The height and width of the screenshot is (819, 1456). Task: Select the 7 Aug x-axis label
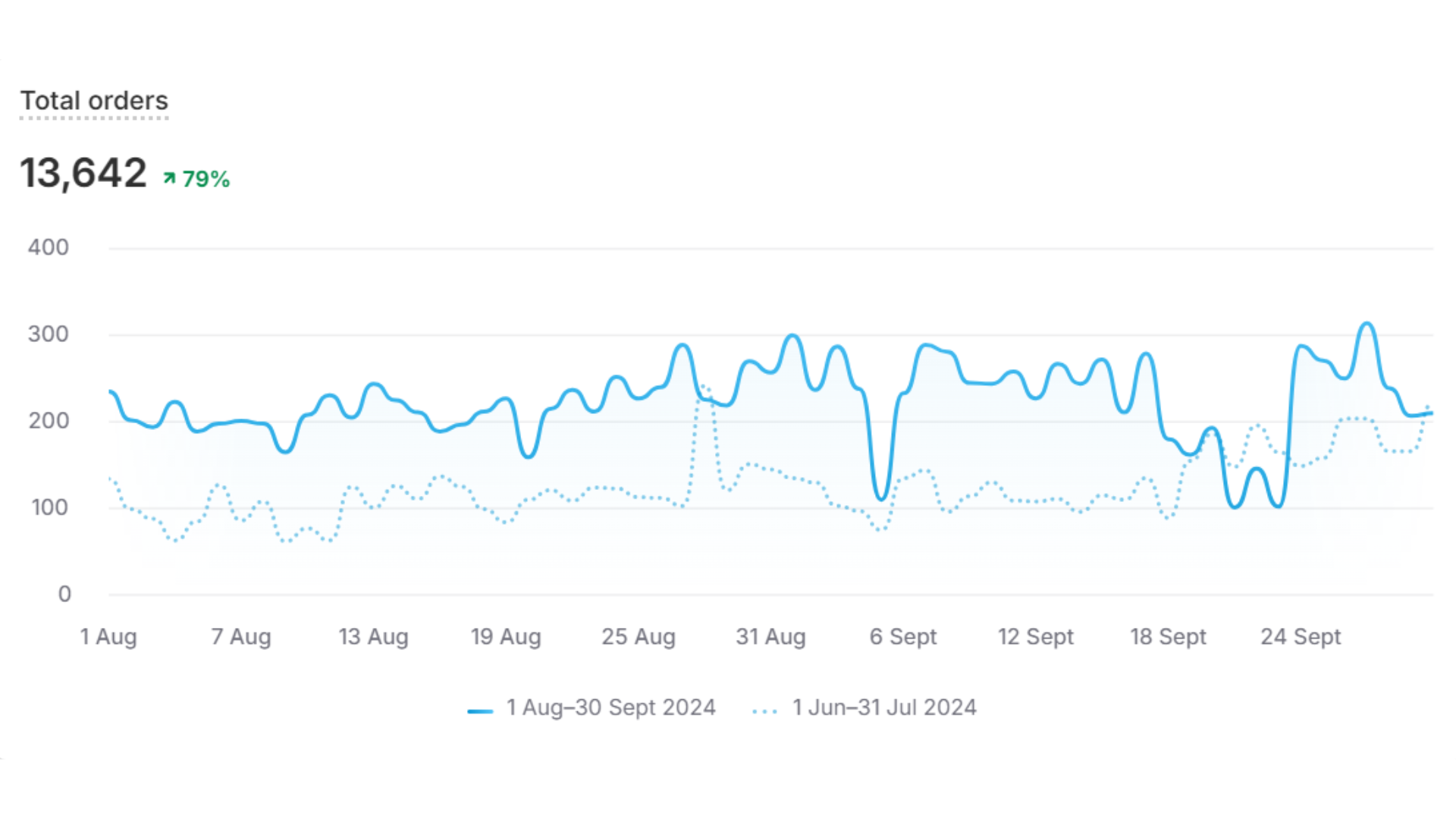[x=241, y=636]
